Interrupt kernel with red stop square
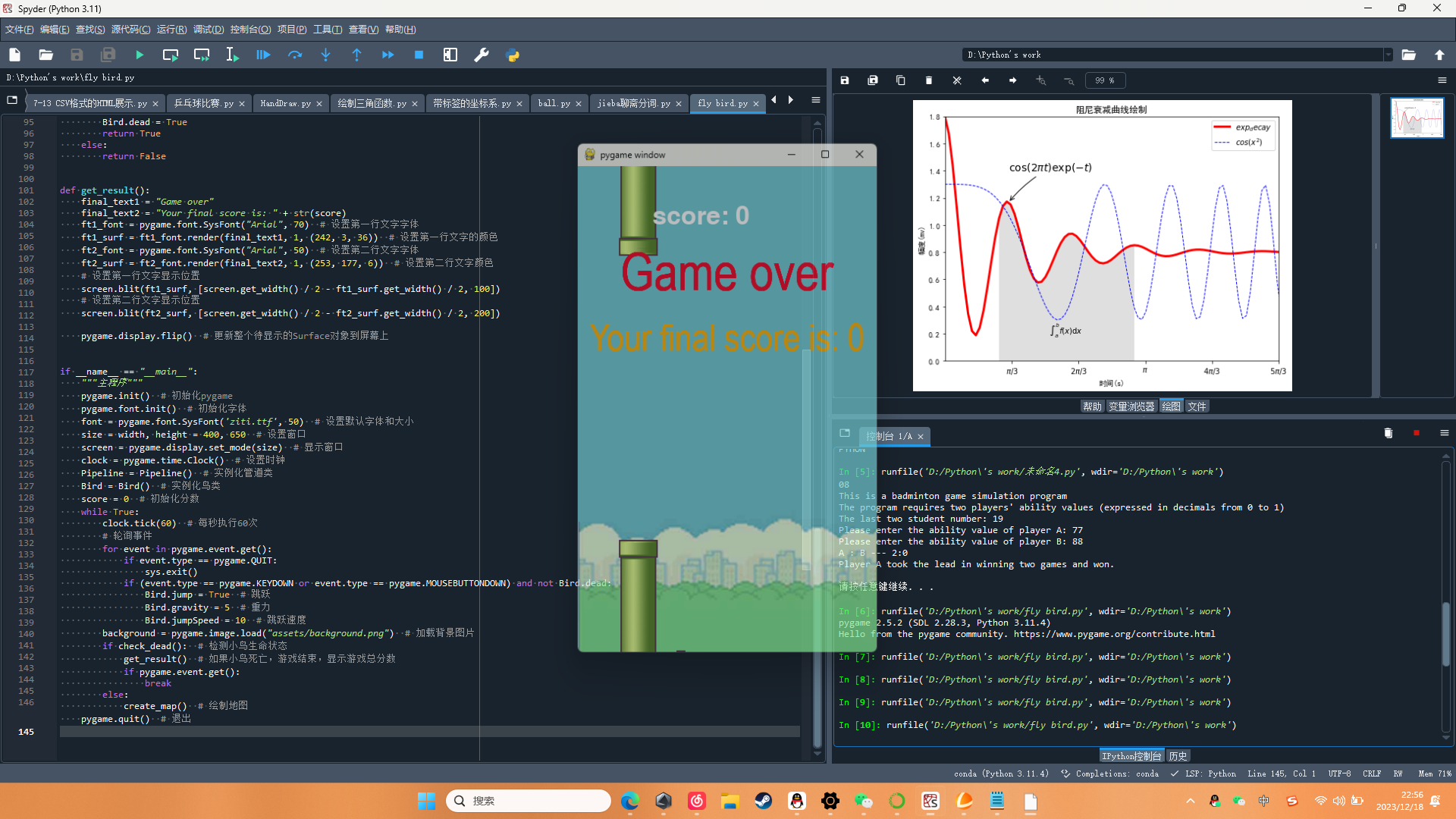1456x819 pixels. click(1416, 433)
